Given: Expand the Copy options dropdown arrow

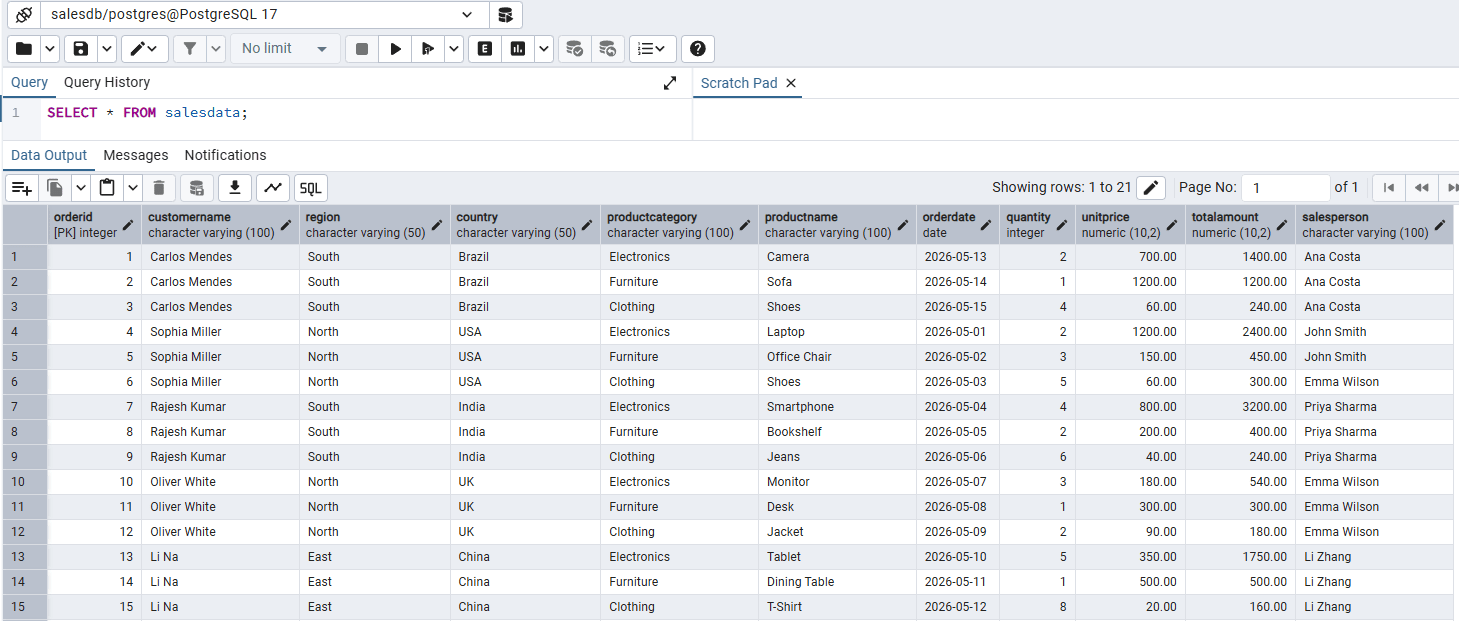Looking at the screenshot, I should (x=80, y=187).
